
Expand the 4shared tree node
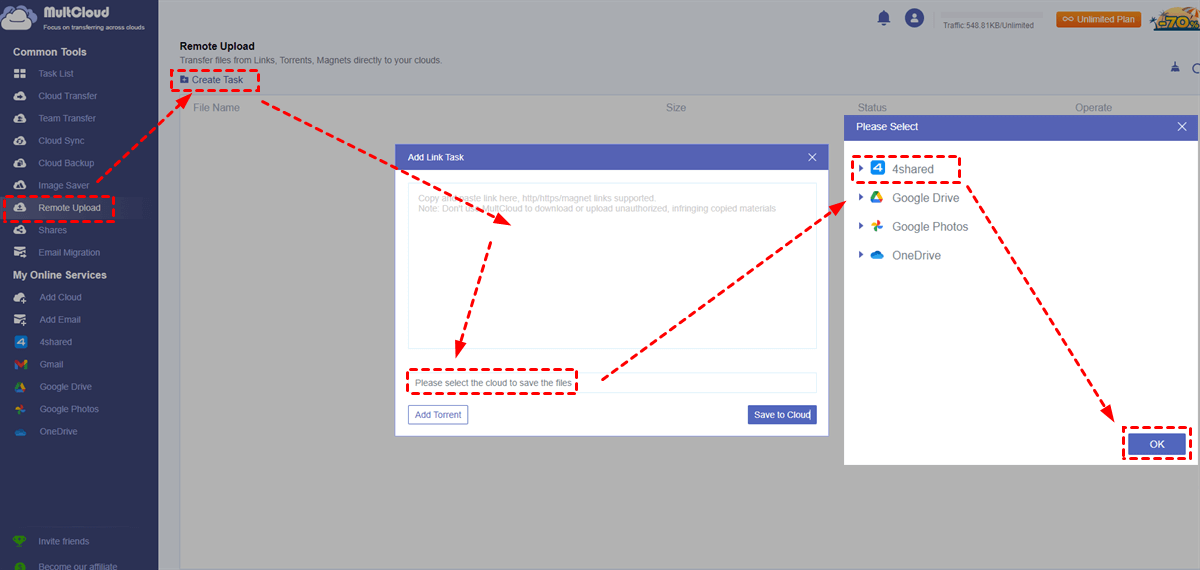pos(861,169)
